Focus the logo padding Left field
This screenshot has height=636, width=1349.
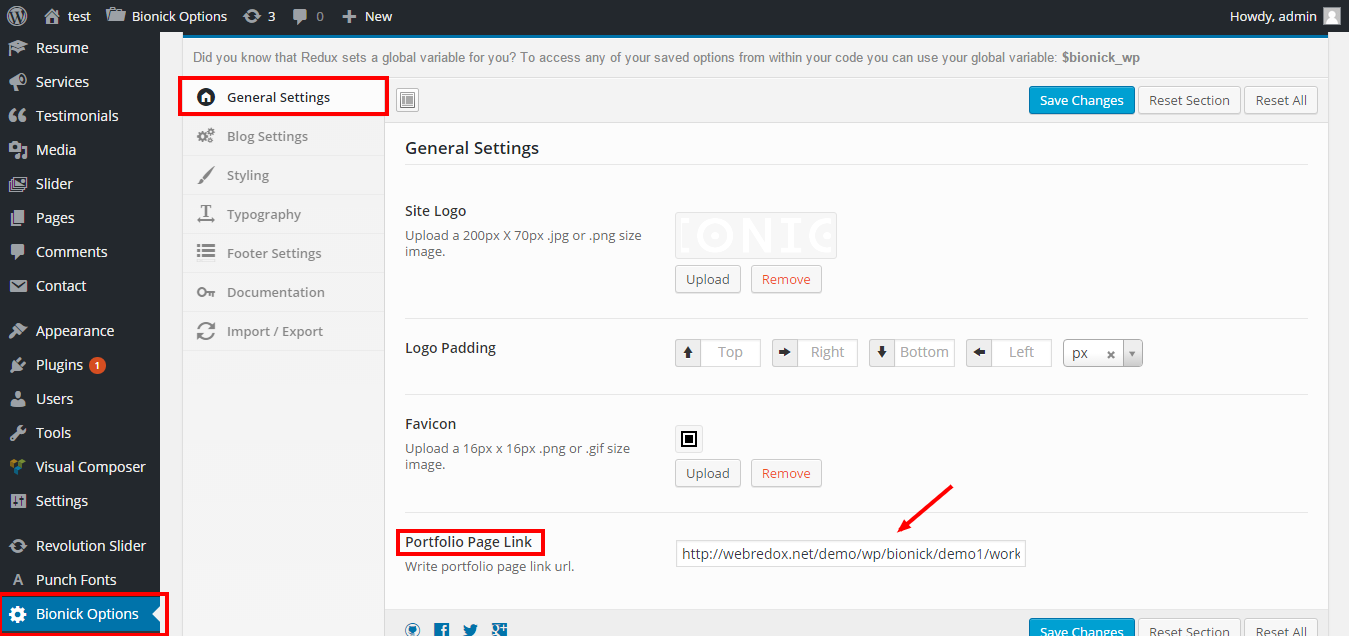tap(1021, 352)
